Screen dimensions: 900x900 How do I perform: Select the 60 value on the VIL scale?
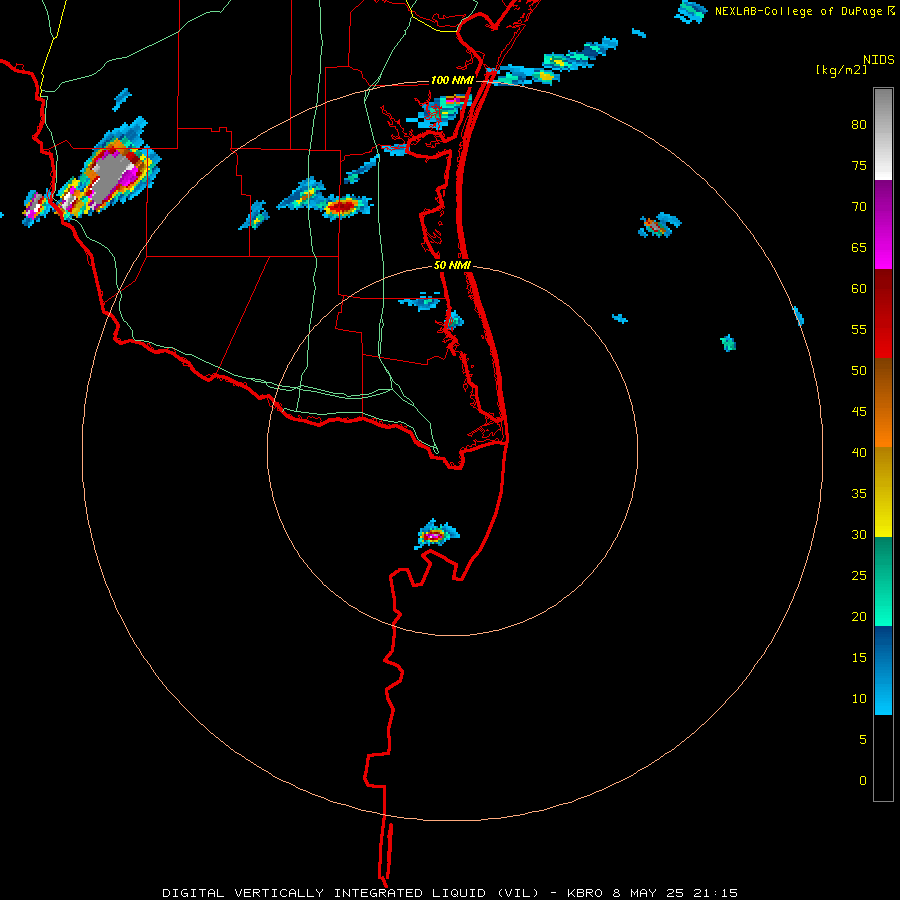[x=859, y=289]
